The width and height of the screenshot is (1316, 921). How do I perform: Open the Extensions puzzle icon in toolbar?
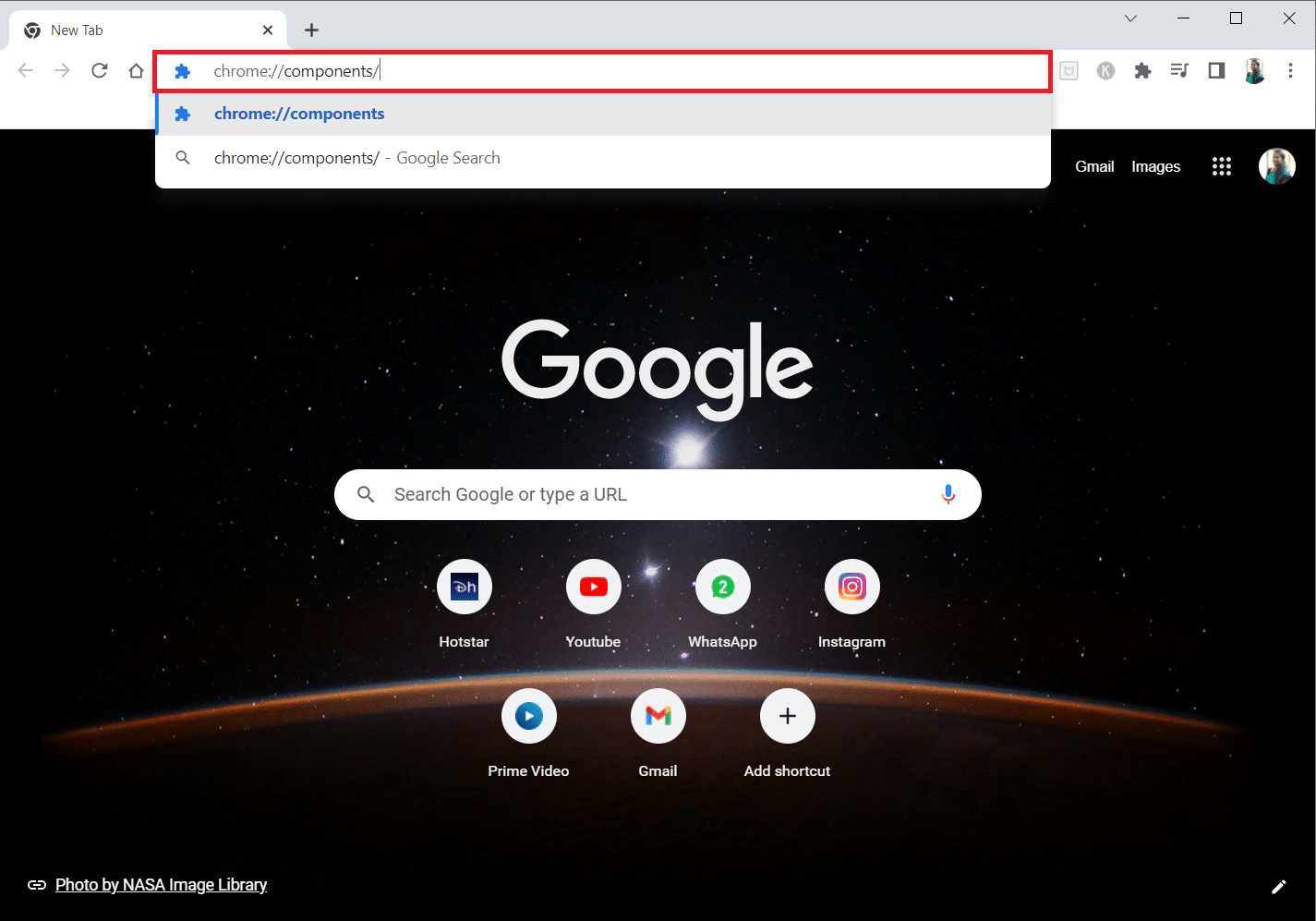pyautogui.click(x=1142, y=70)
